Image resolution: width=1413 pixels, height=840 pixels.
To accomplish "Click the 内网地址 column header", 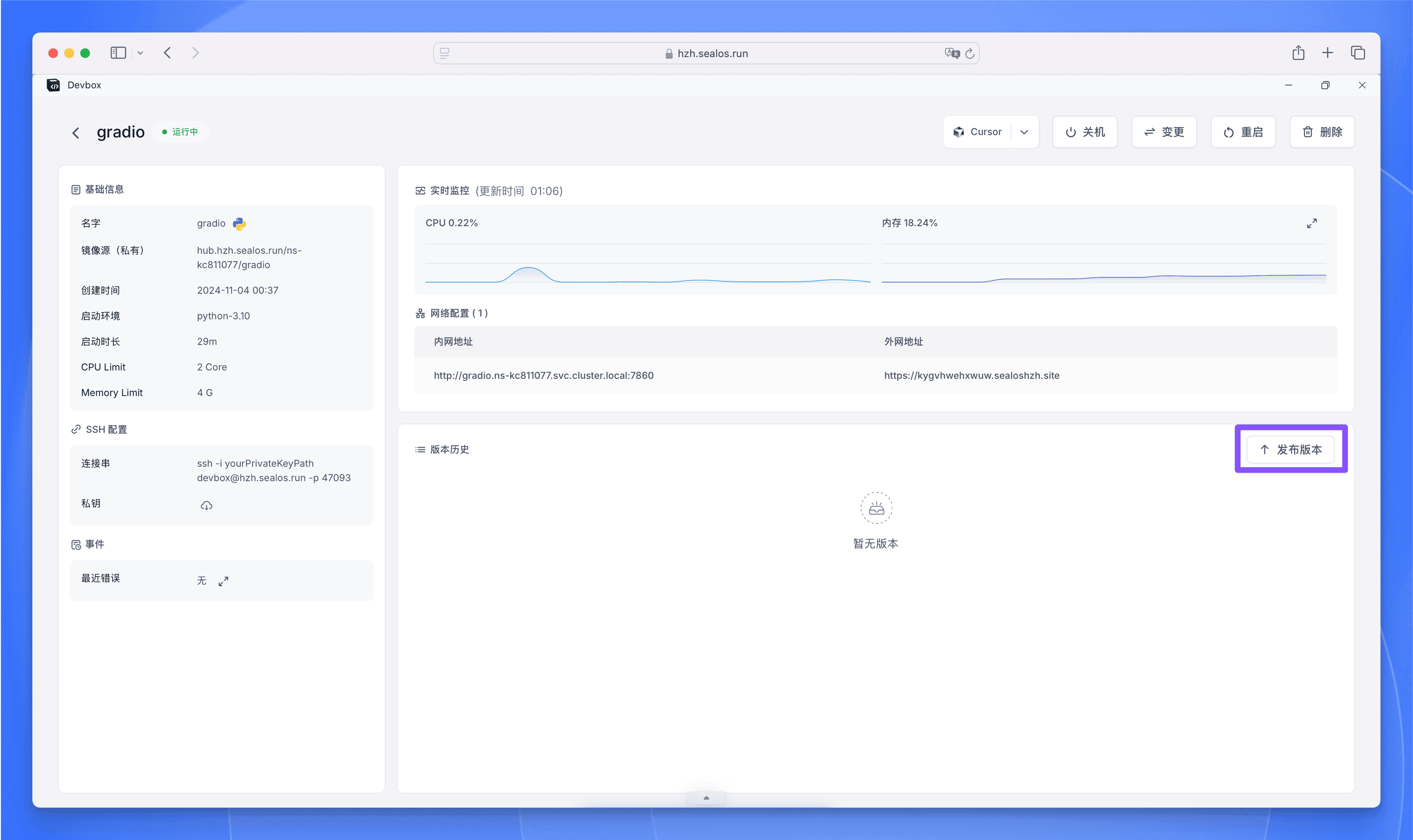I will pos(453,341).
